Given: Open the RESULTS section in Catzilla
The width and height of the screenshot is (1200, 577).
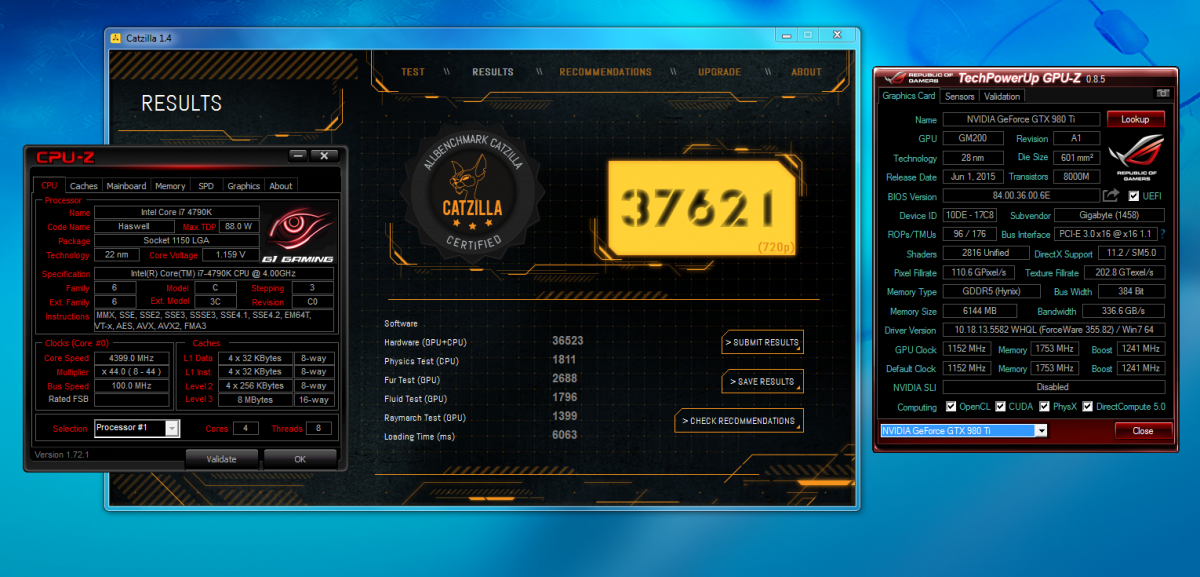Looking at the screenshot, I should click(x=493, y=72).
